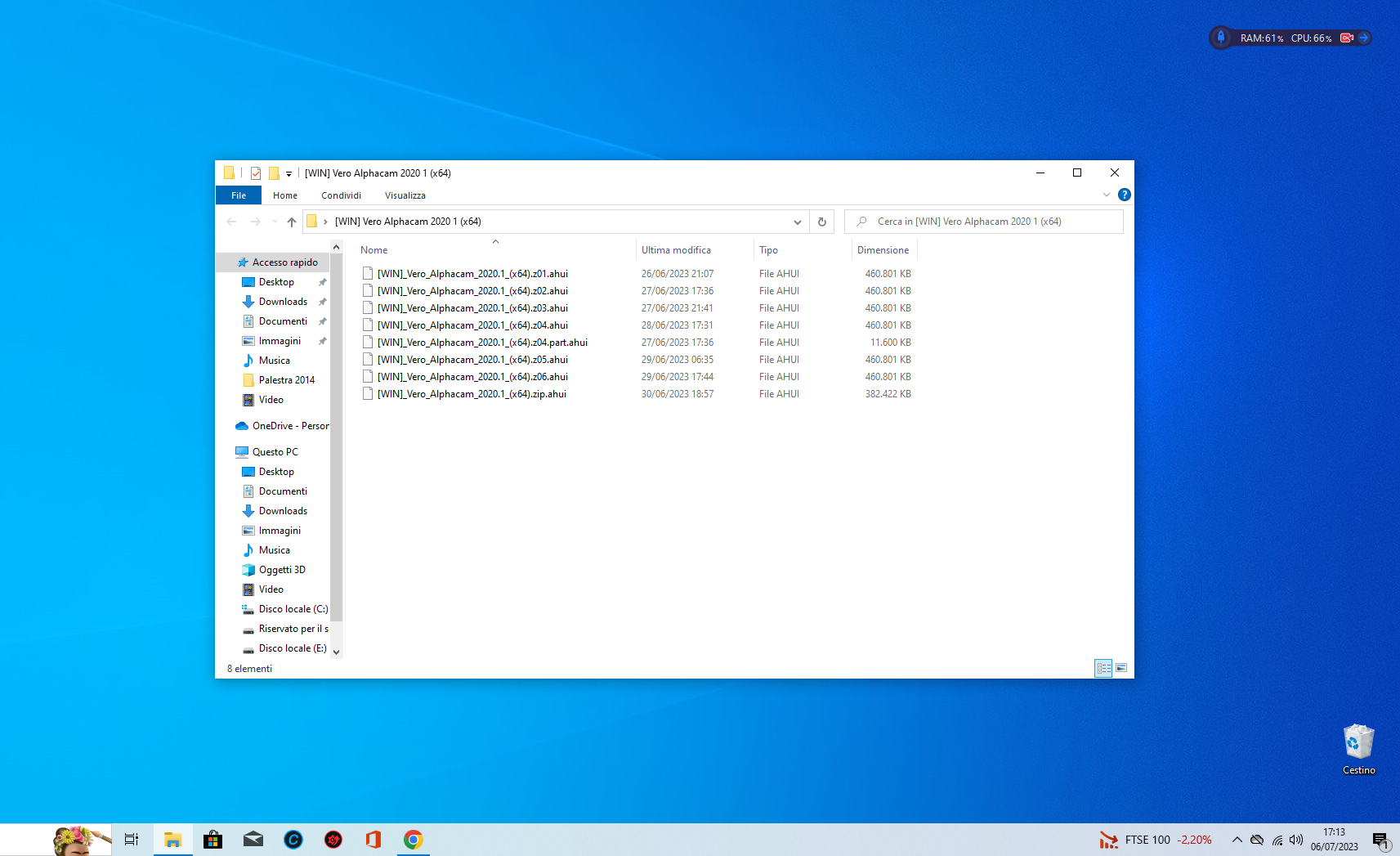Select the z05.ahui file
This screenshot has width=1400, height=856.
pos(472,360)
